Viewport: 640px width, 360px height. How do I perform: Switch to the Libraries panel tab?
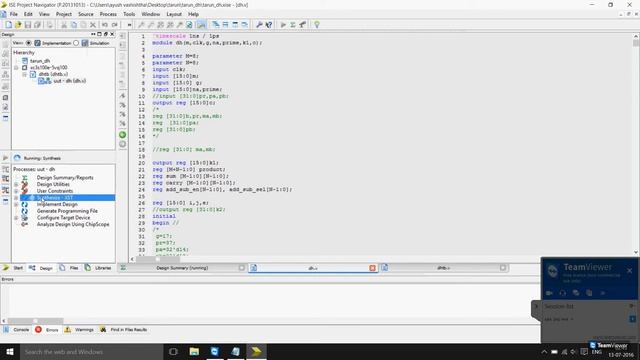click(x=98, y=268)
